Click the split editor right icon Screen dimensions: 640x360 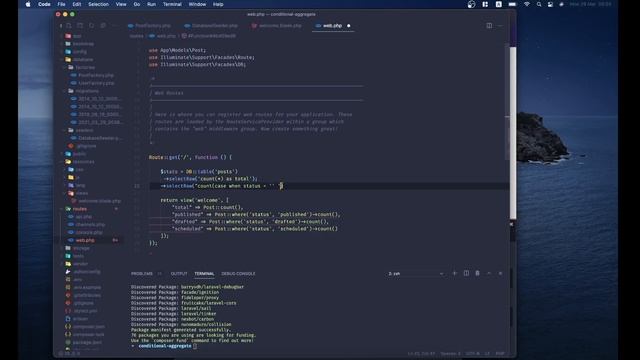point(489,26)
